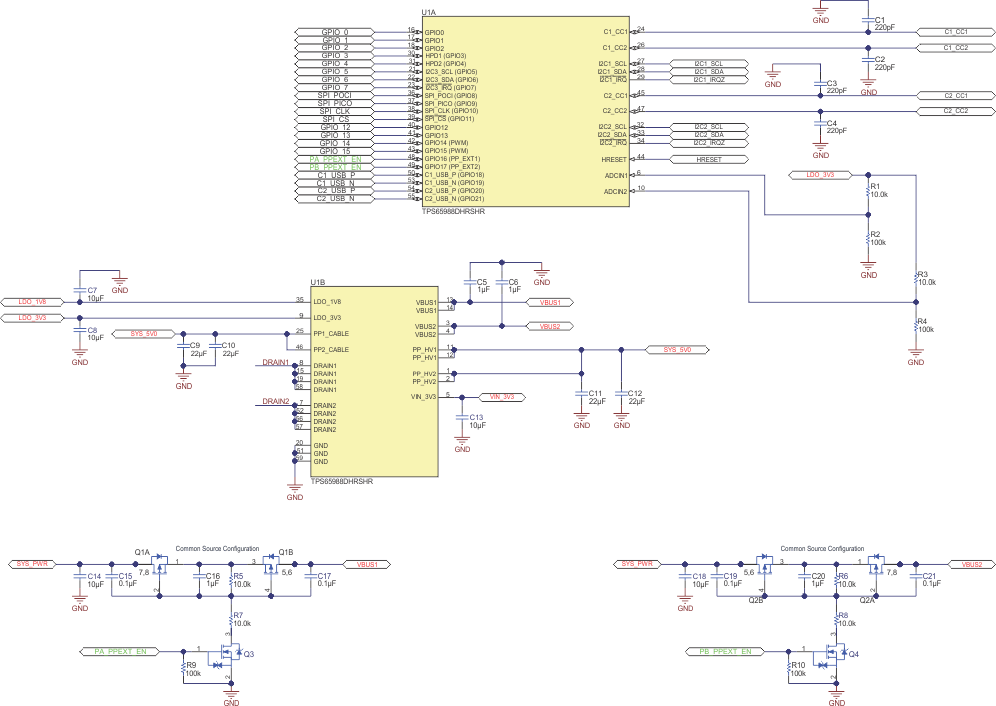Screen dimensions: 996x706
Task: Select the HRESET signal label
Action: point(707,159)
